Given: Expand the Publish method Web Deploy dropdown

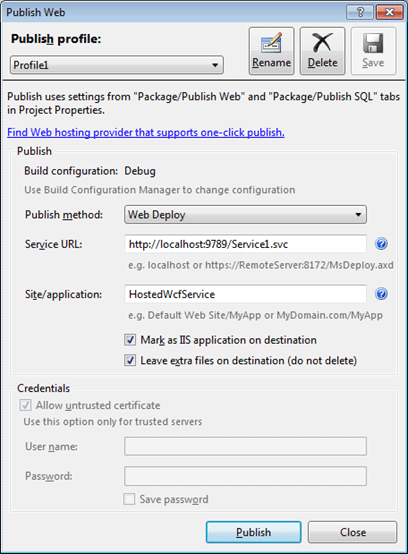Looking at the screenshot, I should pyautogui.click(x=246, y=214).
